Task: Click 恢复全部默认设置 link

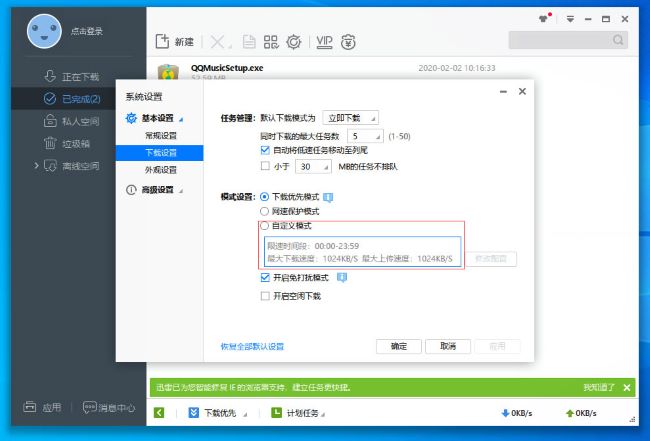Action: [x=252, y=346]
